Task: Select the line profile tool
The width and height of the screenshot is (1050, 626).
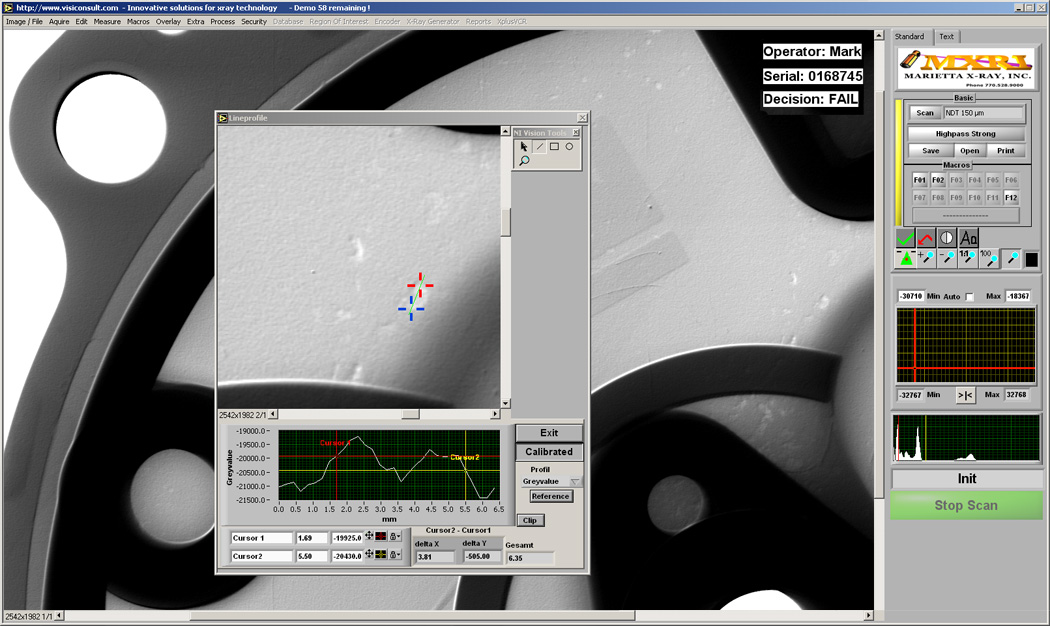Action: [x=539, y=146]
